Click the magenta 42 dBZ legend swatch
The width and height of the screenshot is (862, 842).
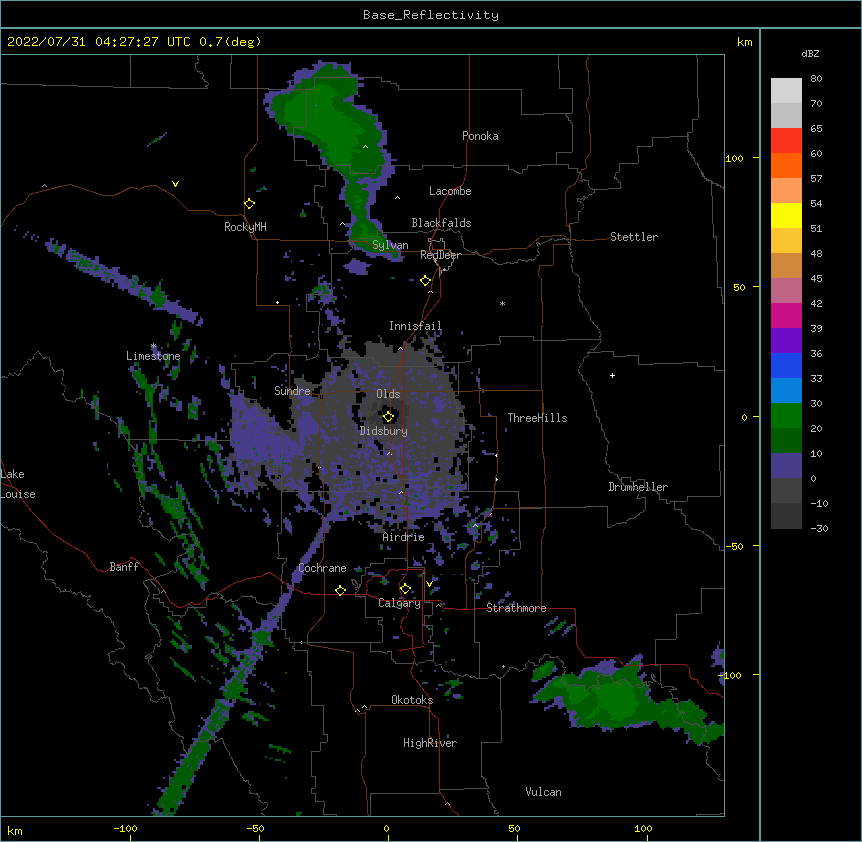tap(786, 315)
